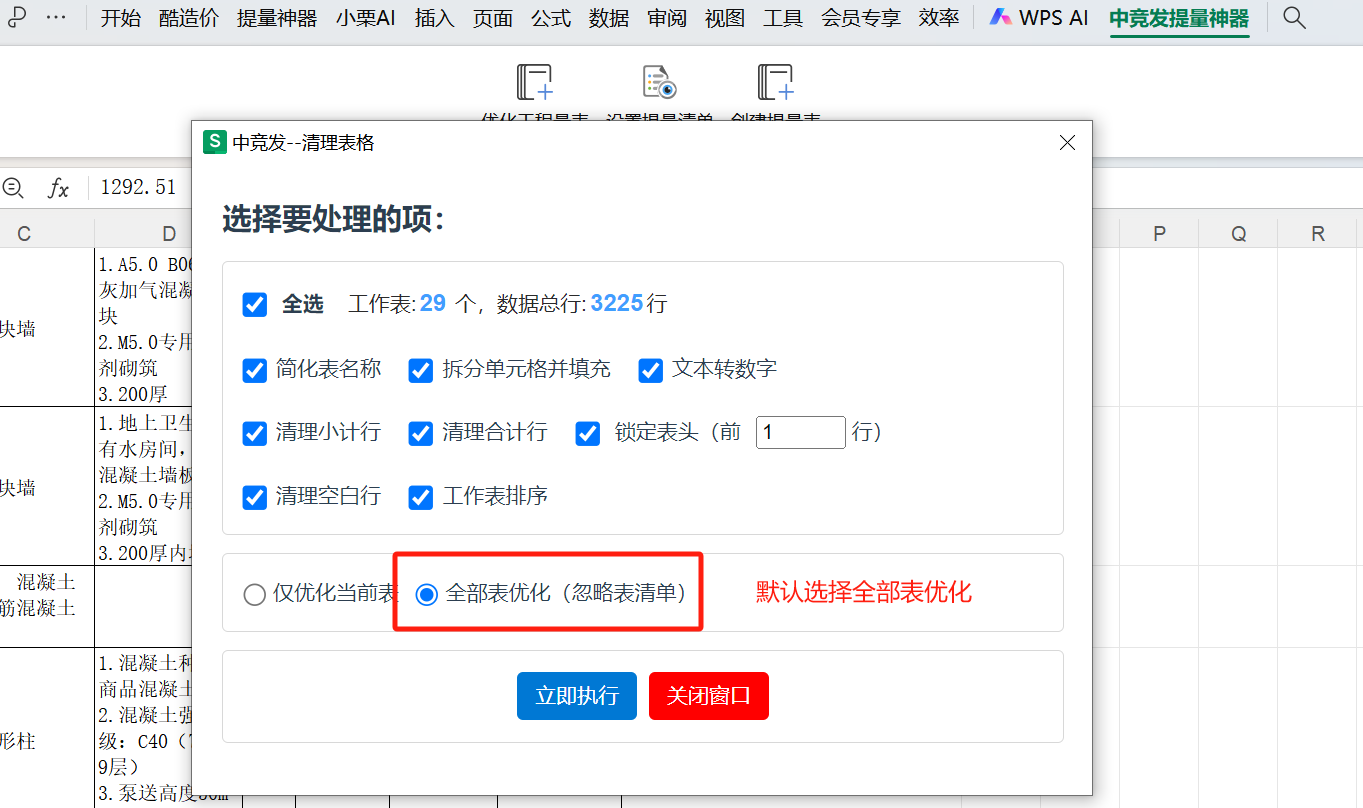The width and height of the screenshot is (1363, 808).
Task: Click the WPS AI logo icon
Action: 1000,18
